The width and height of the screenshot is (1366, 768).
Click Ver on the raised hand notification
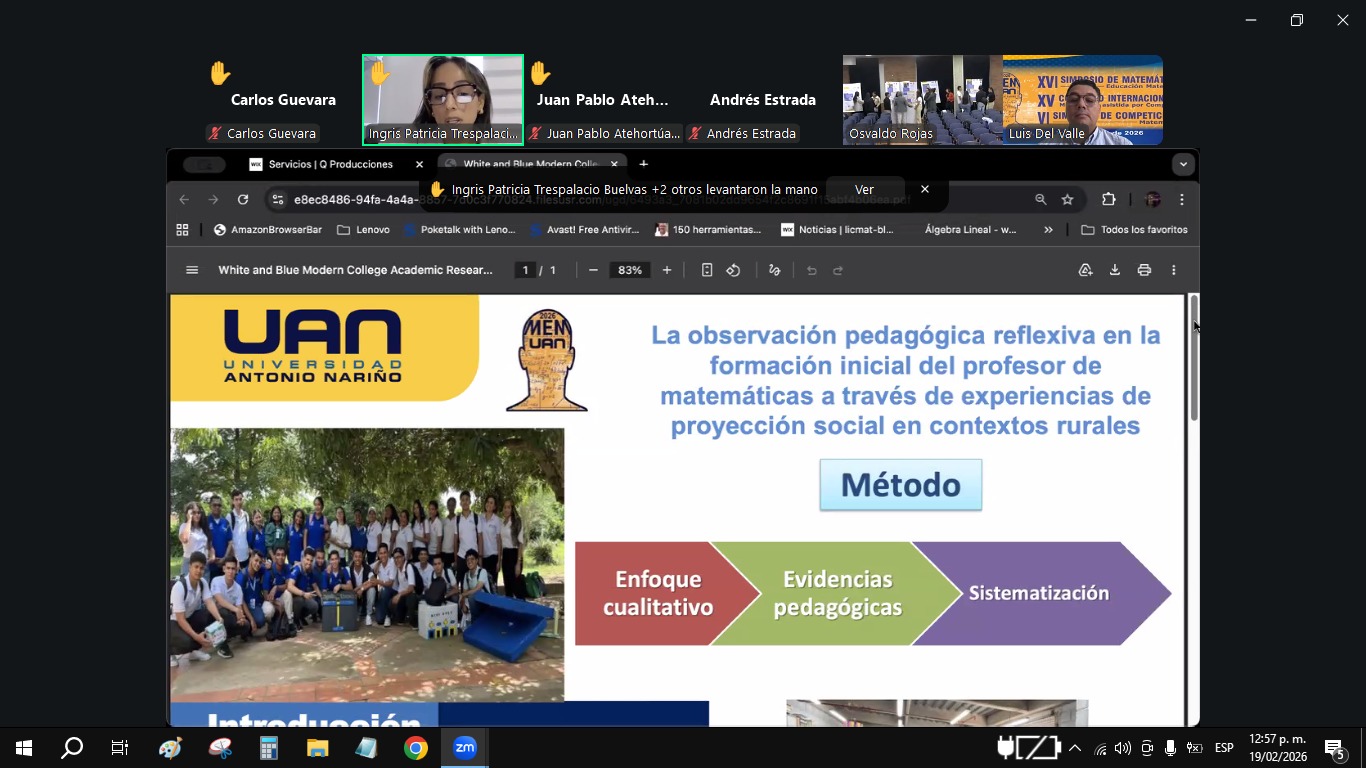[864, 189]
